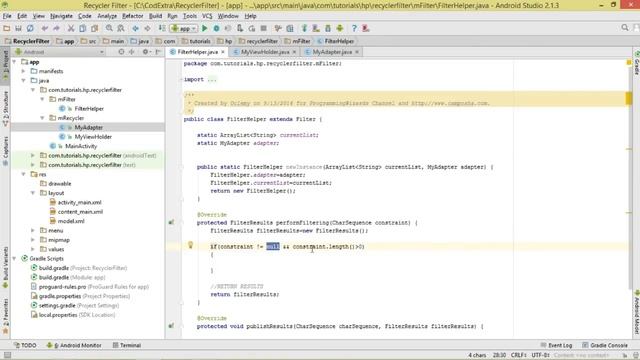The image size is (640, 360).
Task: Open the app run configuration dropdown
Action: point(184,28)
